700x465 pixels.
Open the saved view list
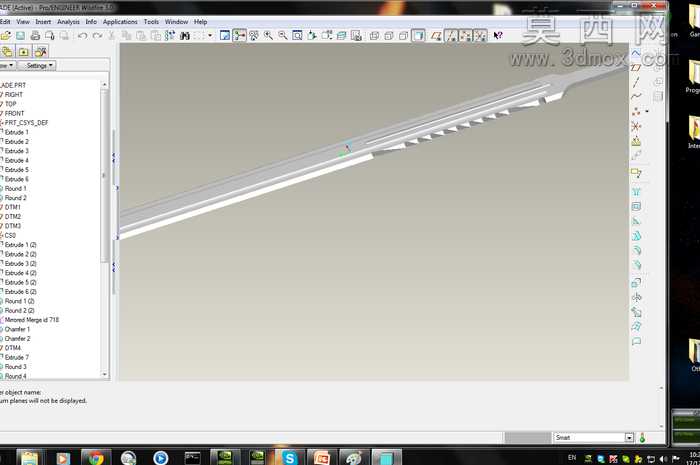(x=326, y=36)
